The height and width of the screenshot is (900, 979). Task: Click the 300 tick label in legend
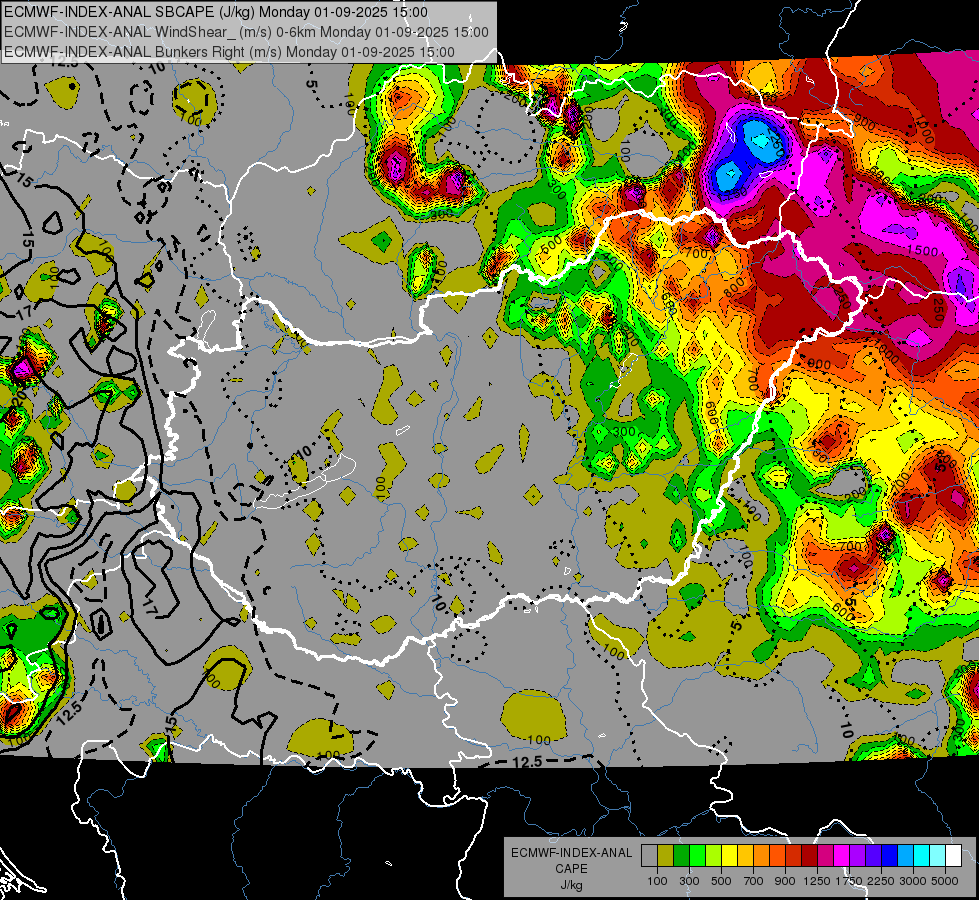(689, 881)
